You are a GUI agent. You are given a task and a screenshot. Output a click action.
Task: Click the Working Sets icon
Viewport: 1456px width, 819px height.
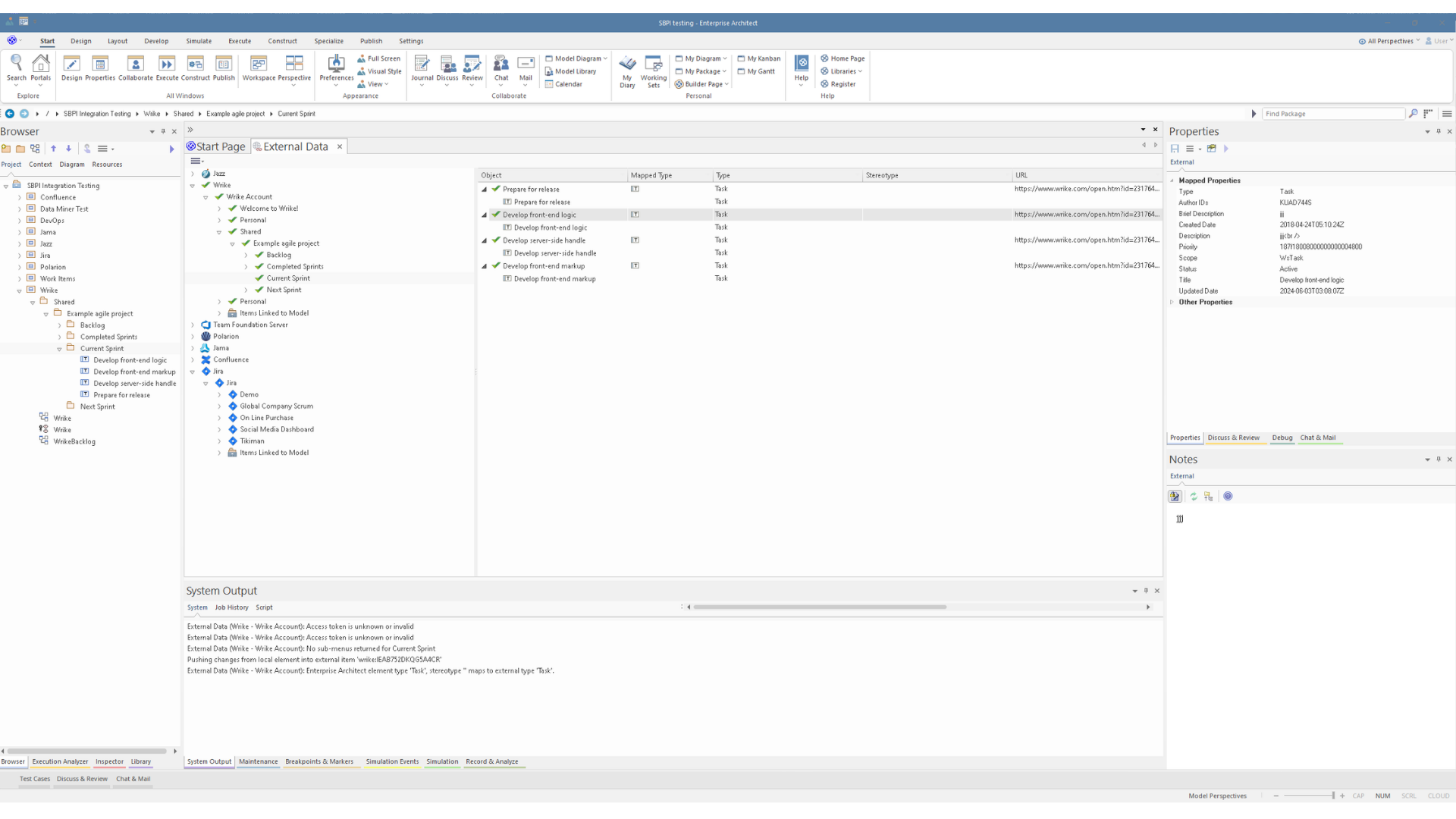pos(654,70)
